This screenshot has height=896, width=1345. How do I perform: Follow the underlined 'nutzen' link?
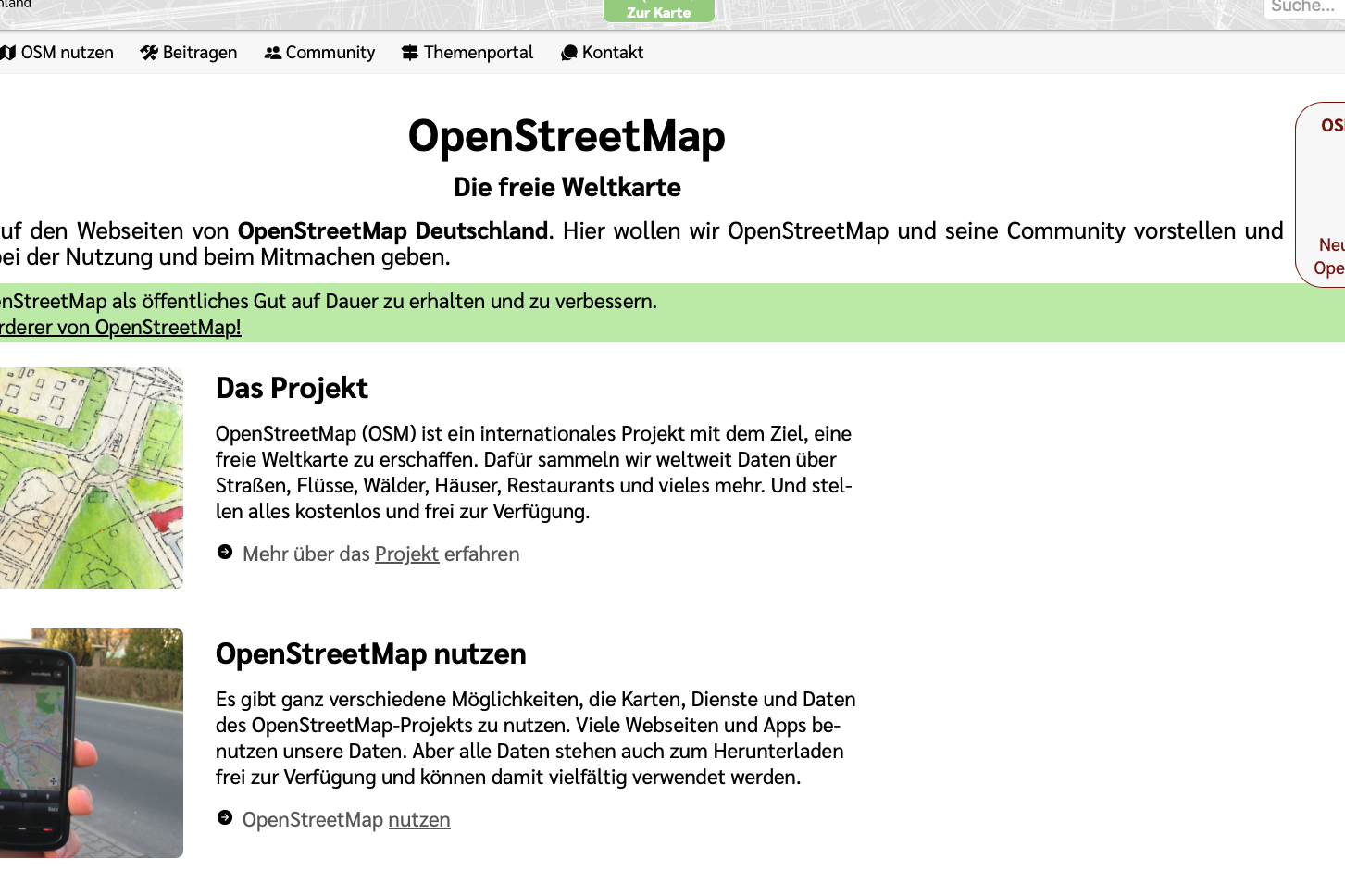(418, 820)
